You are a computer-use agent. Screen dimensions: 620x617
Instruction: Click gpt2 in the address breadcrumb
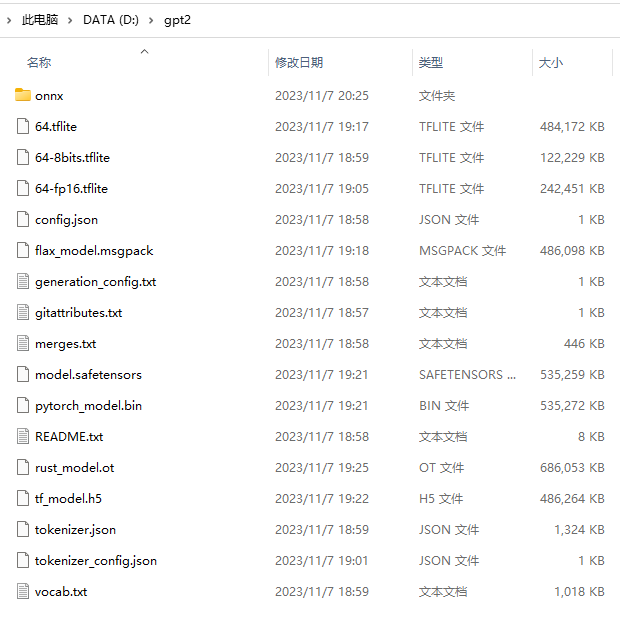coord(177,20)
